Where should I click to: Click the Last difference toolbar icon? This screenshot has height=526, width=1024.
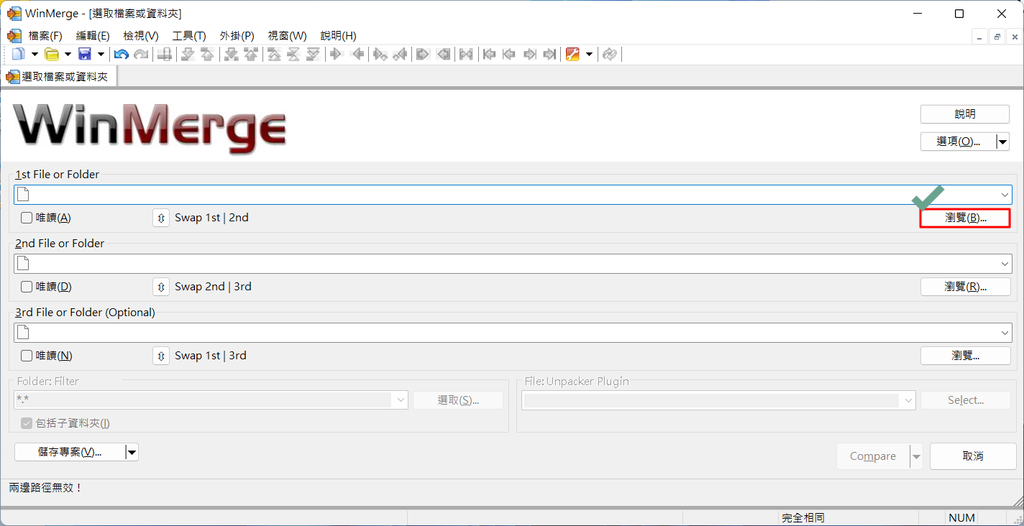pyautogui.click(x=313, y=54)
